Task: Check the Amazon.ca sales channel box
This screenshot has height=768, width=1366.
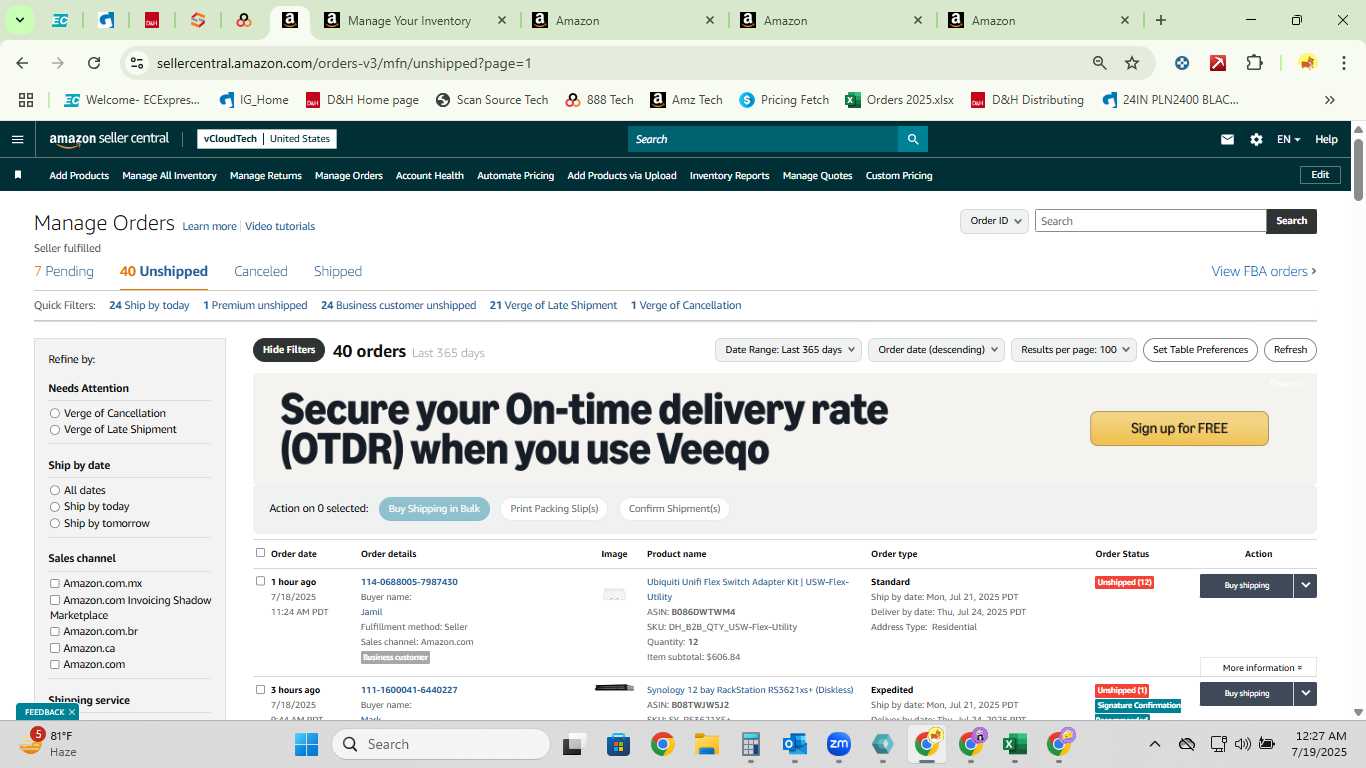Action: pos(55,648)
